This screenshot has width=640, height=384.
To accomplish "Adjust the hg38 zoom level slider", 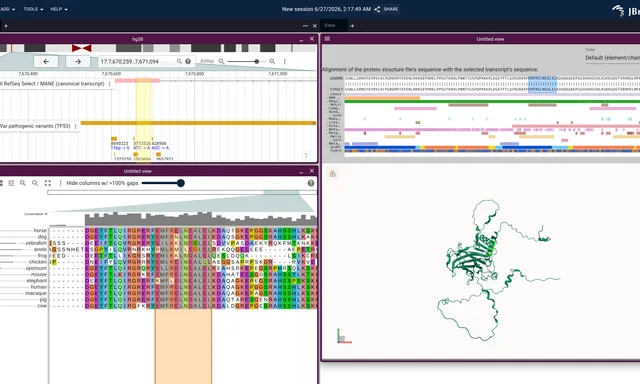I will point(247,61).
